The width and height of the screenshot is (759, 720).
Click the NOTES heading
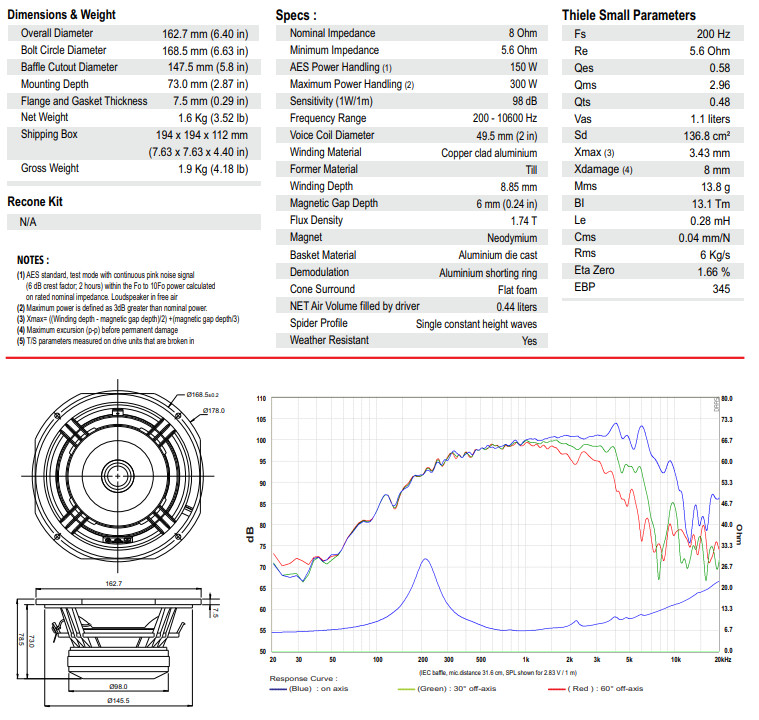coord(33,260)
